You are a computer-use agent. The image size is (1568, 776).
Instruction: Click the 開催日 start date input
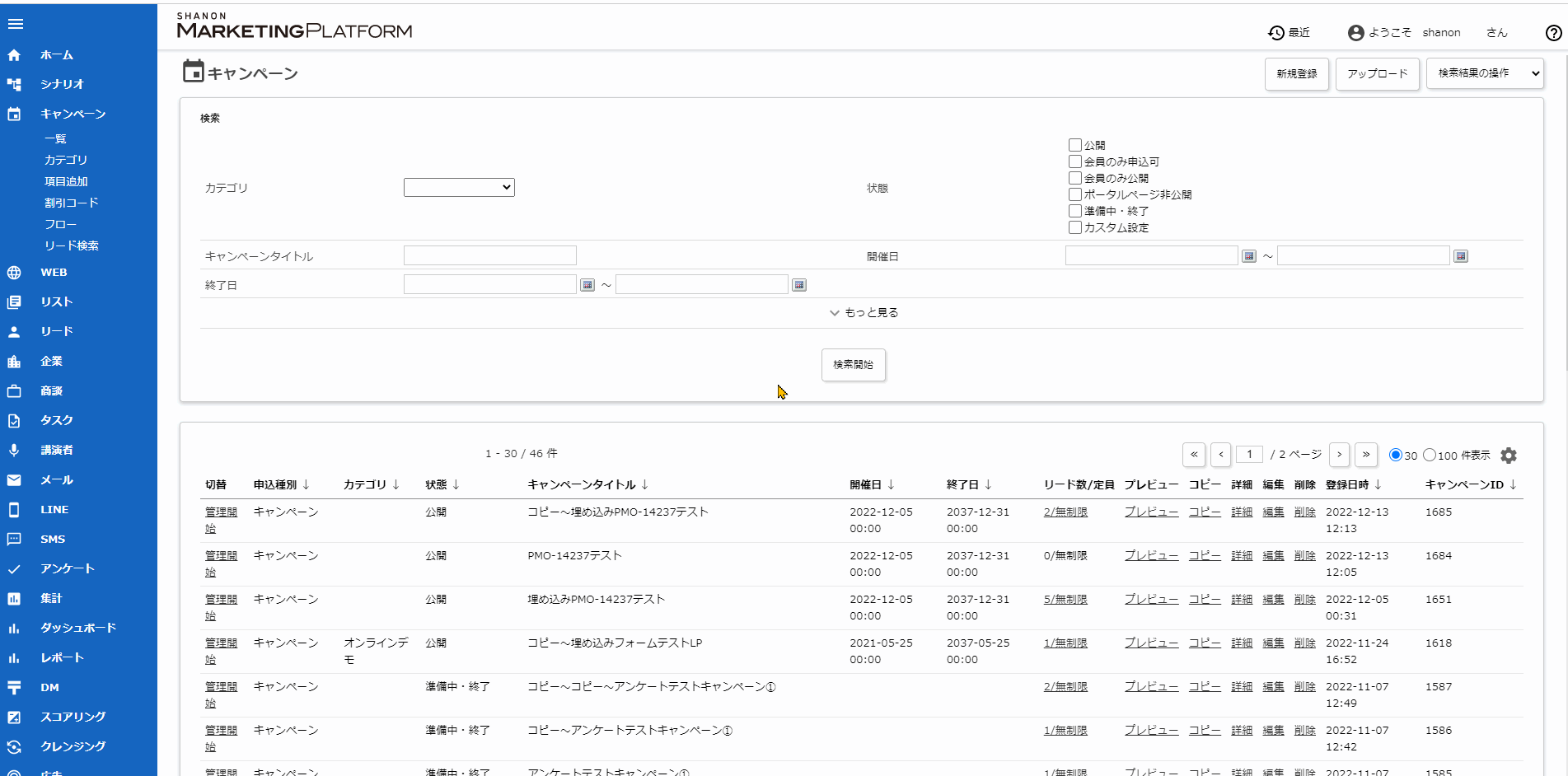pyautogui.click(x=1152, y=255)
